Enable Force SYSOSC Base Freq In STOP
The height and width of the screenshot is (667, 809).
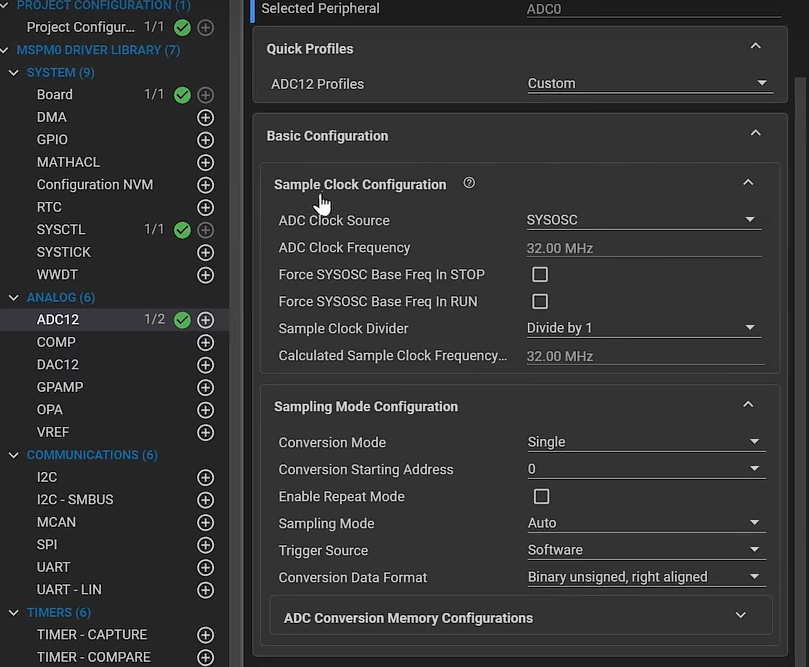point(540,274)
